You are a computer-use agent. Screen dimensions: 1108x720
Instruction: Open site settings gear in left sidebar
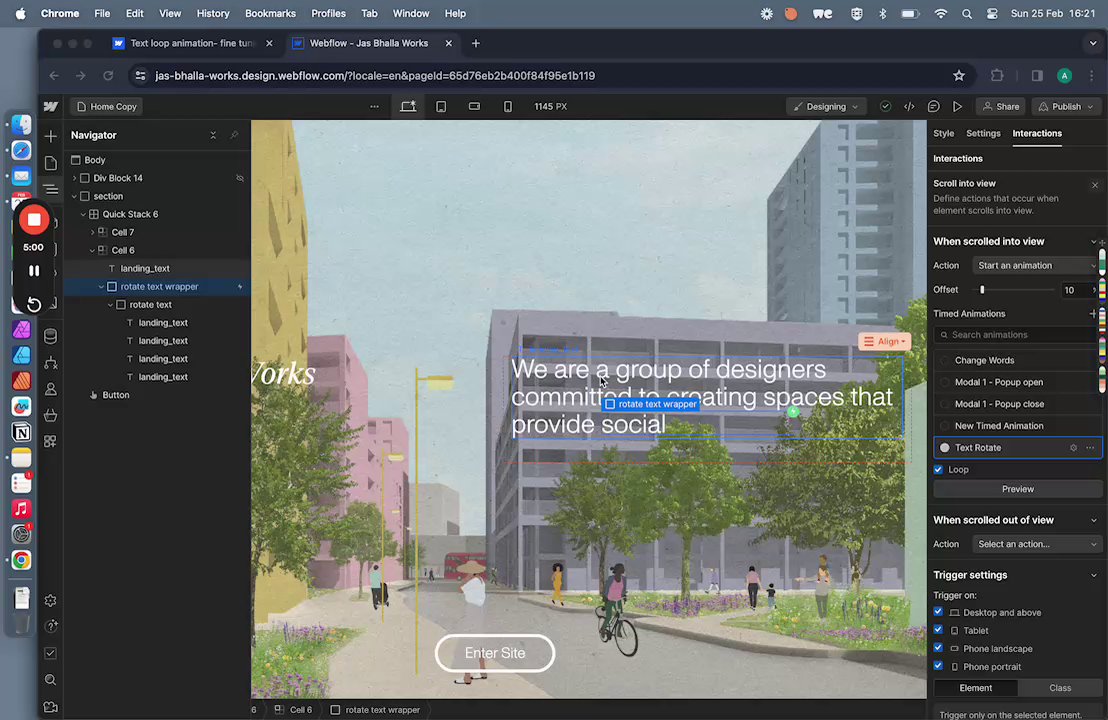(x=50, y=601)
